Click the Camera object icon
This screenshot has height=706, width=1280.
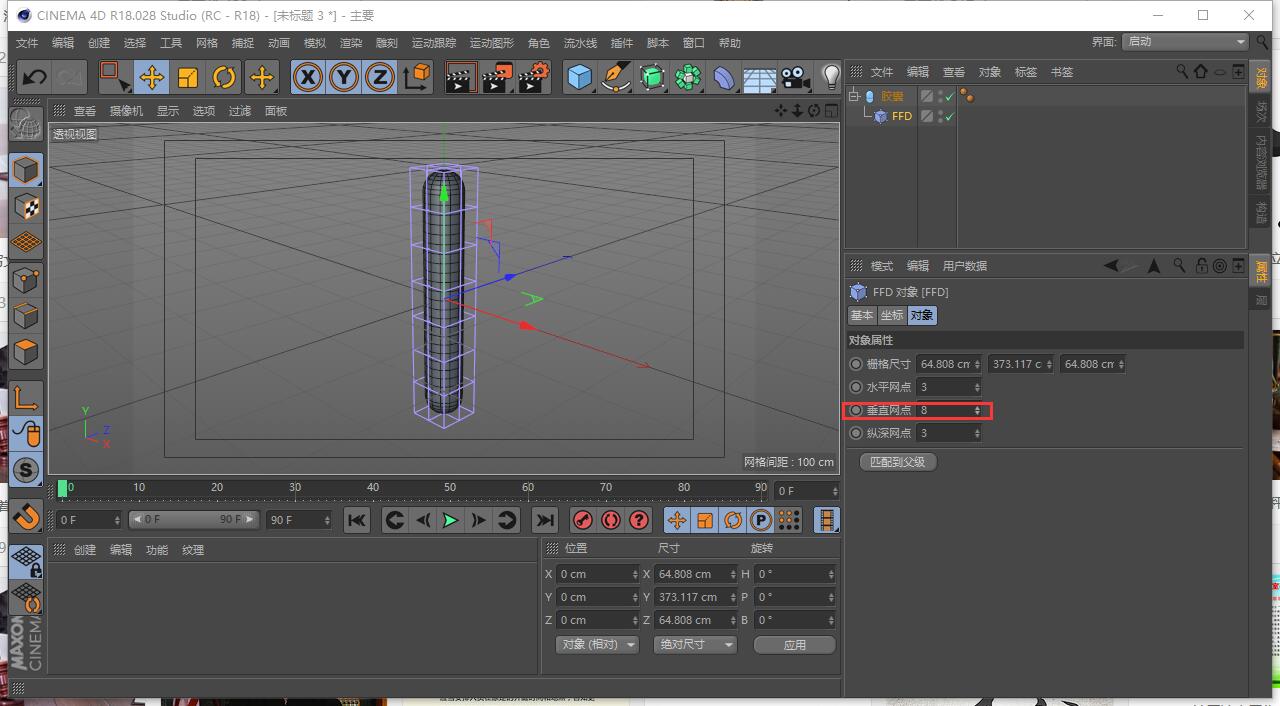tap(795, 77)
